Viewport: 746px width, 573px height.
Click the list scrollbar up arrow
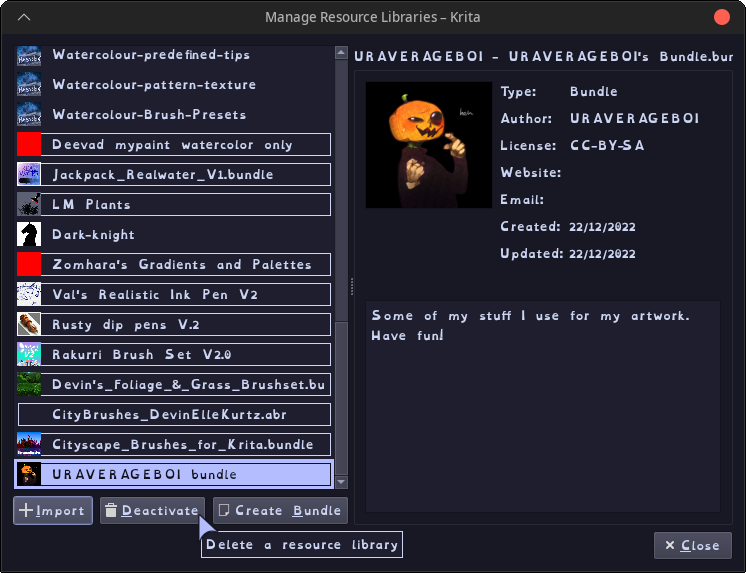(341, 52)
